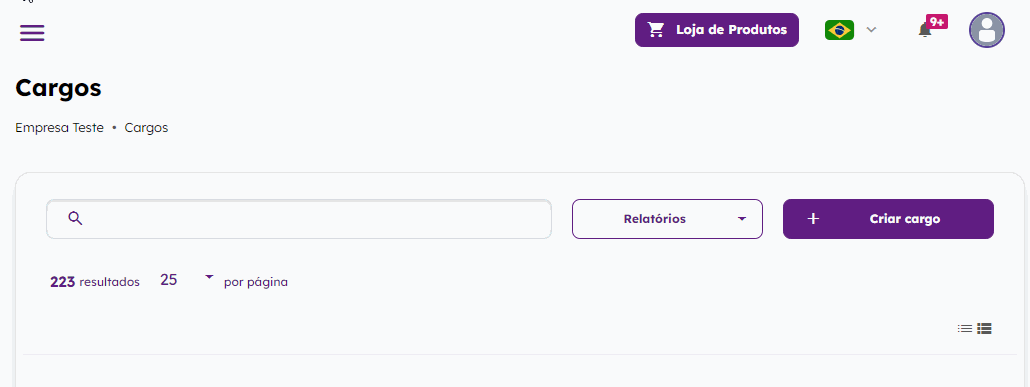Open the notifications bell
Screen dimensions: 1030x387
coord(925,30)
